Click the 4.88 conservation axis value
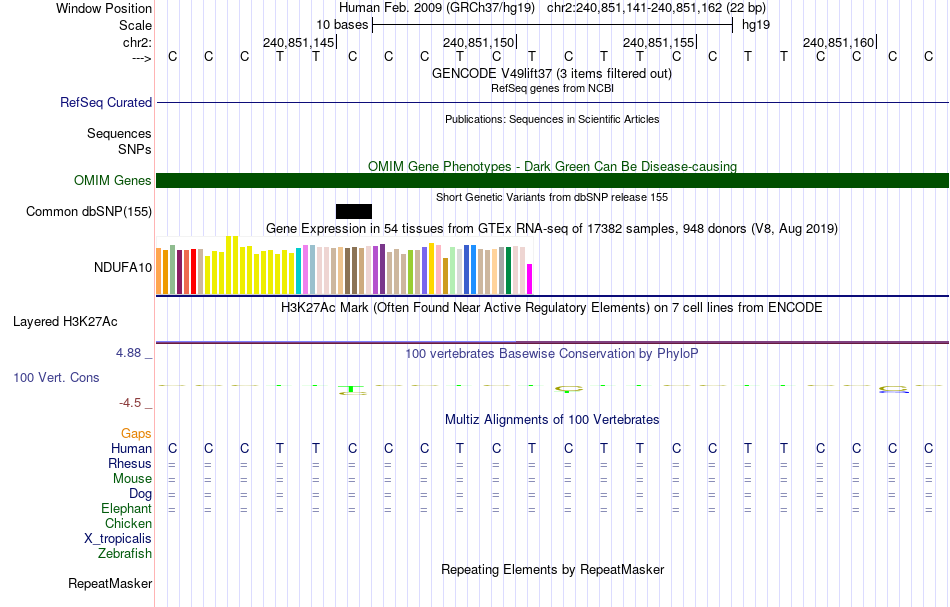Viewport: 950px width, 607px height. point(128,353)
